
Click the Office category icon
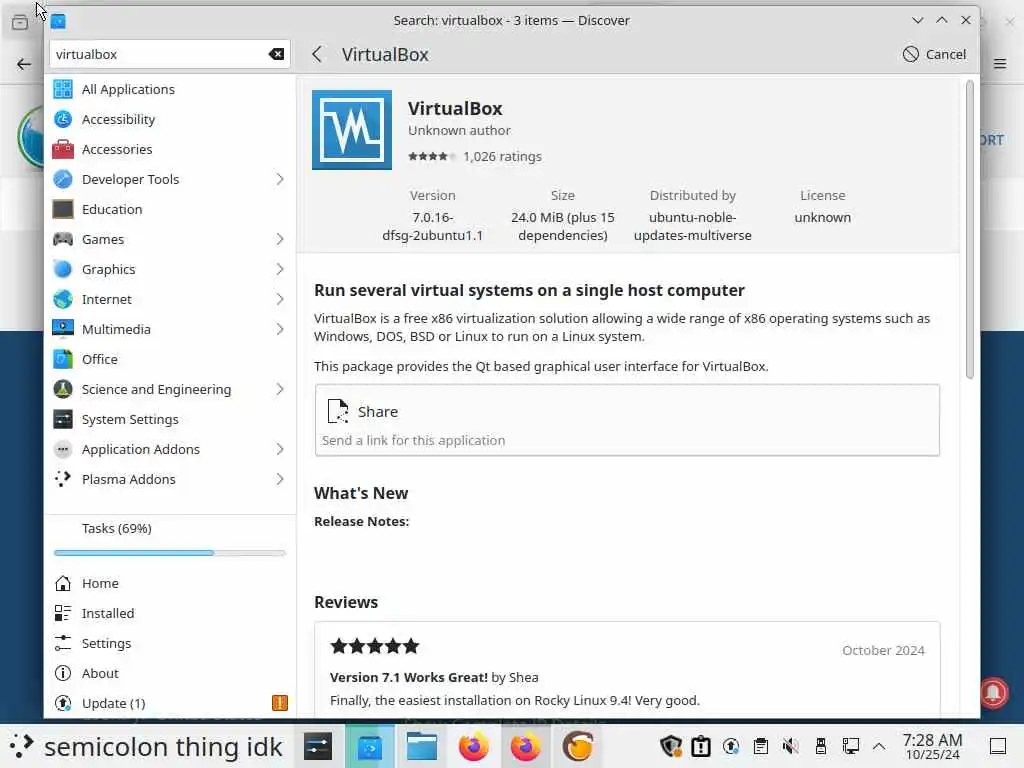point(63,360)
